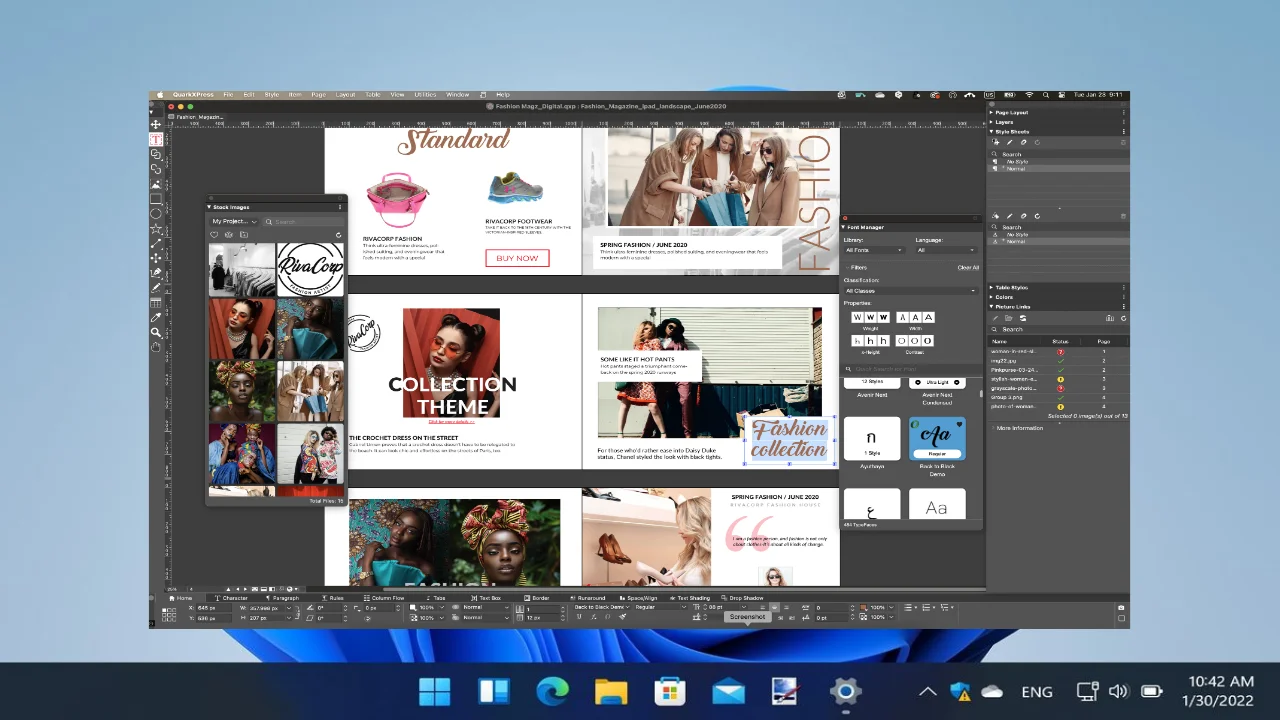Screen dimensions: 1280x720
Task: Select the Pinkpurse-03-24 picture link row
Action: click(x=1057, y=370)
